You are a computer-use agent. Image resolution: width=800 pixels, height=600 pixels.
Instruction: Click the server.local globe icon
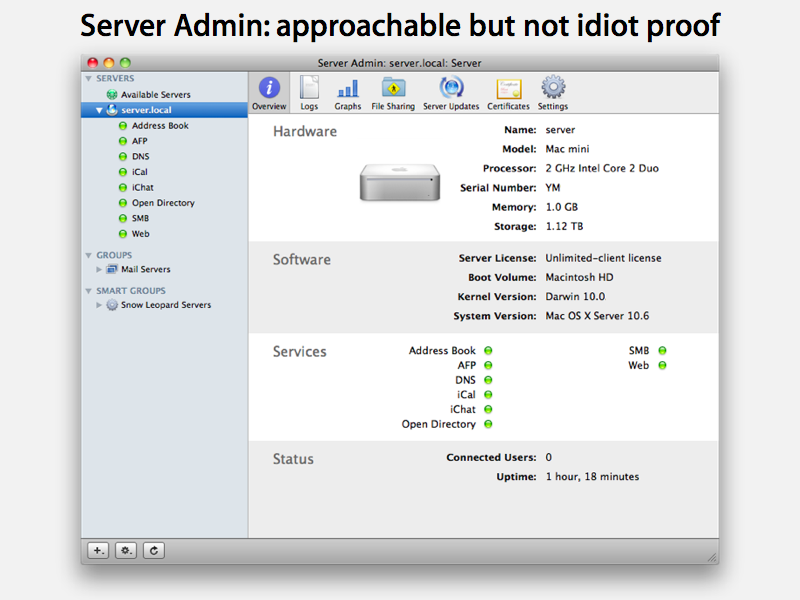112,110
